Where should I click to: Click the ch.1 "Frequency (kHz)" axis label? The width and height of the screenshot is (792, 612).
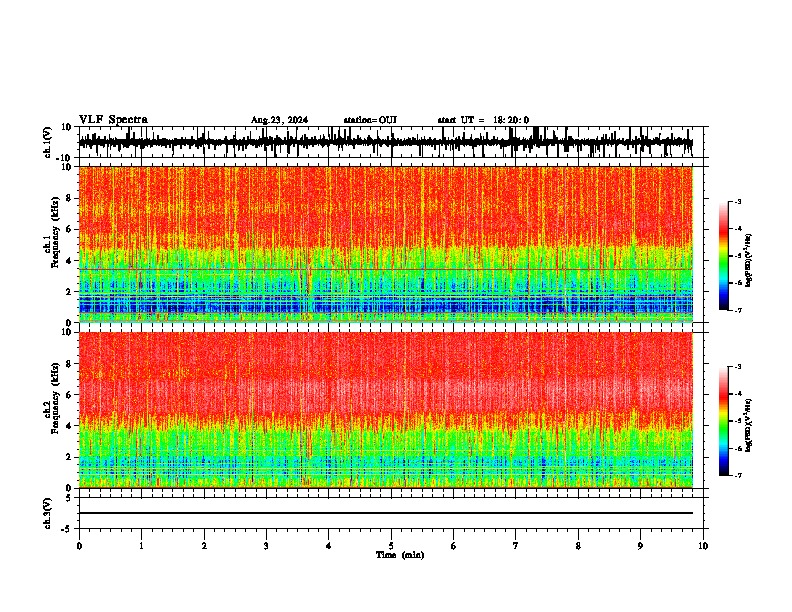[x=55, y=232]
